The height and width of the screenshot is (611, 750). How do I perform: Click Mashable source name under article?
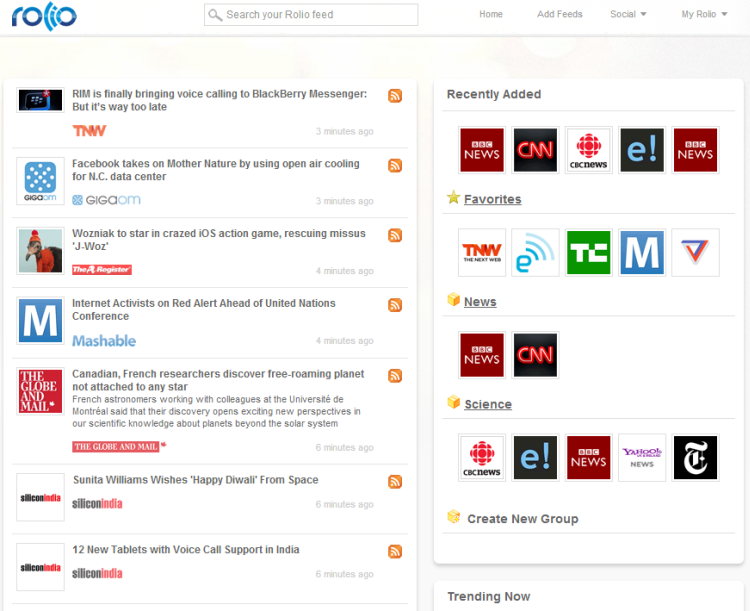104,341
